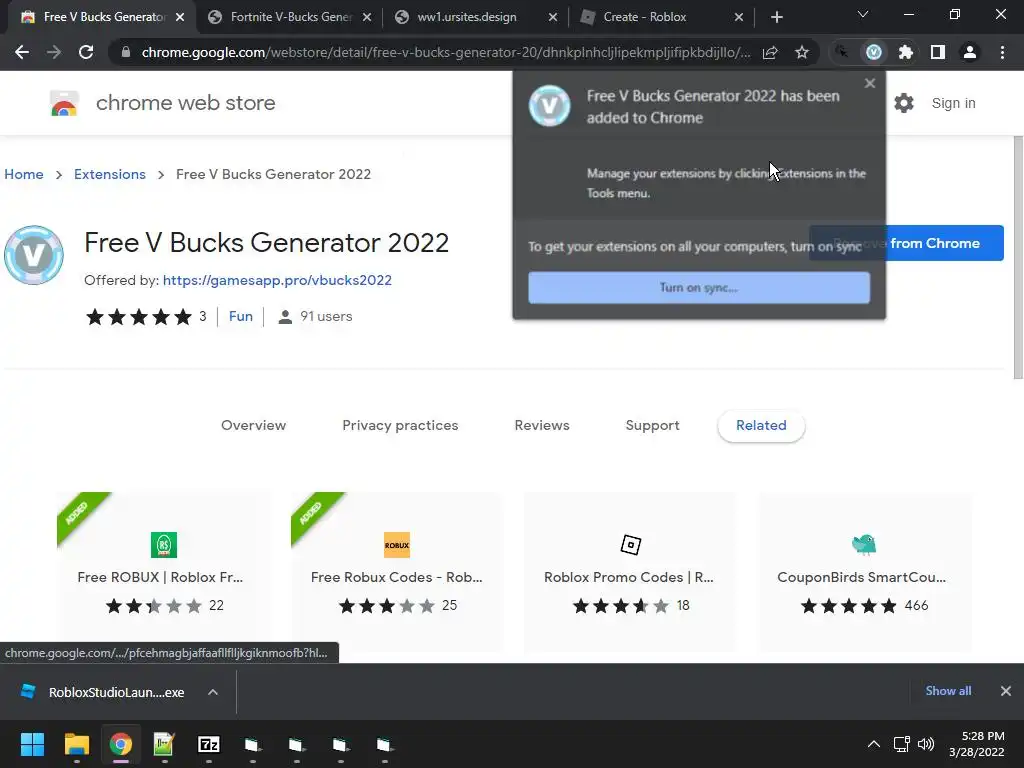Go to Home breadcrumb

(24, 174)
